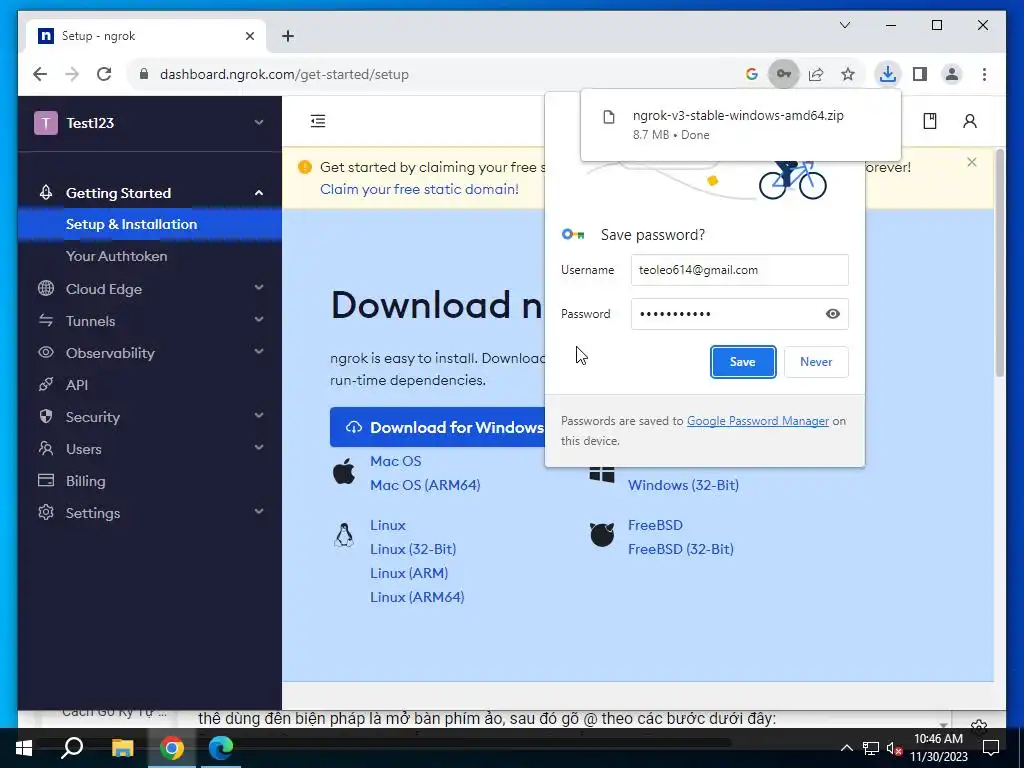
Task: Click Claim your free static domain link
Action: pyautogui.click(x=419, y=189)
